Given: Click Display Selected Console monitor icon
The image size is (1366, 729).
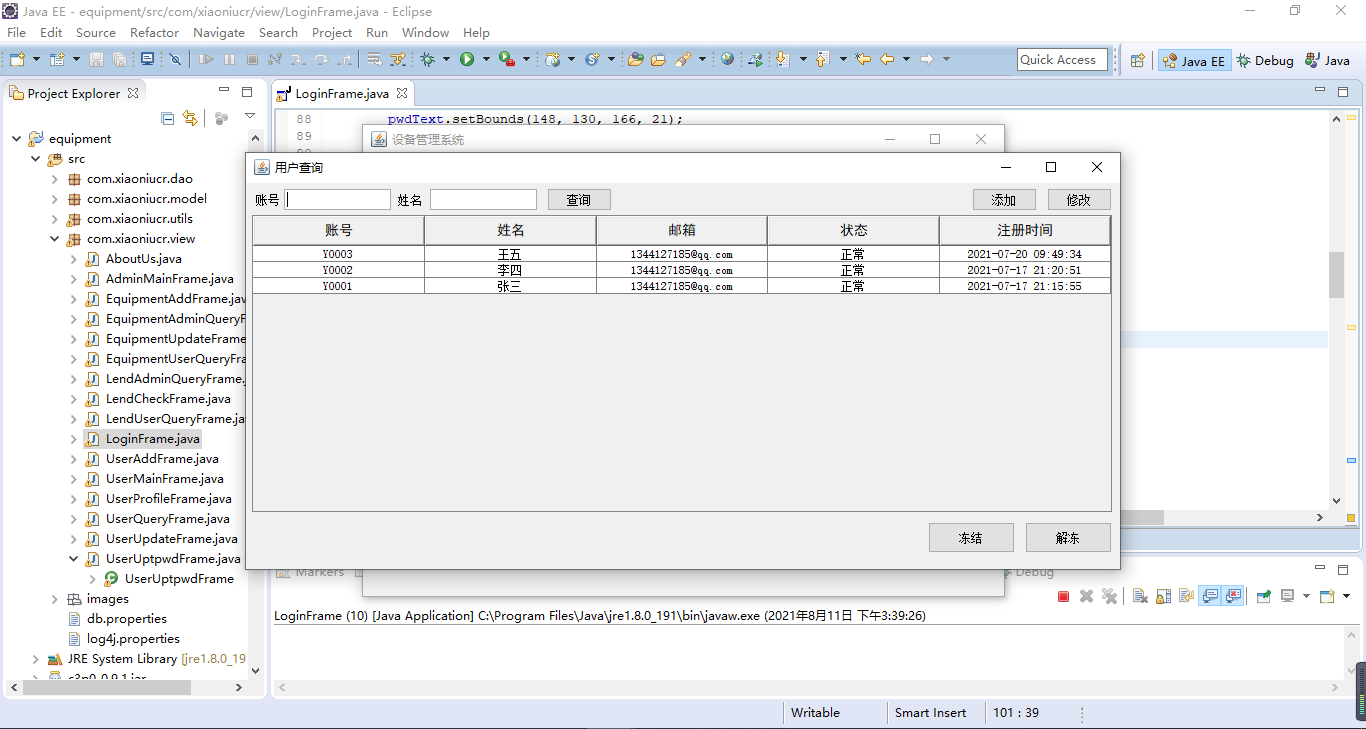Looking at the screenshot, I should click(x=1288, y=596).
